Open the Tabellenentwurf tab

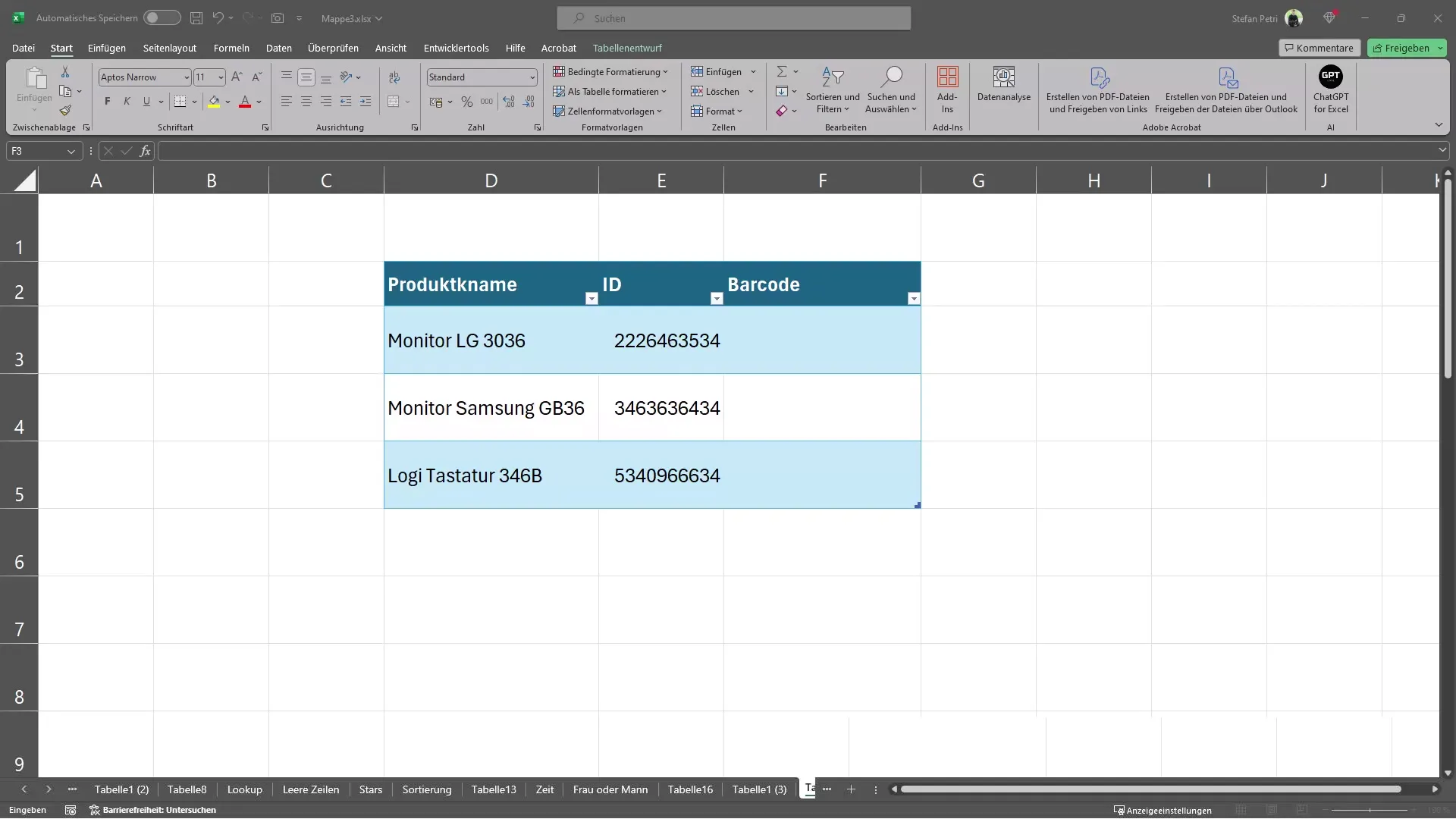coord(627,48)
